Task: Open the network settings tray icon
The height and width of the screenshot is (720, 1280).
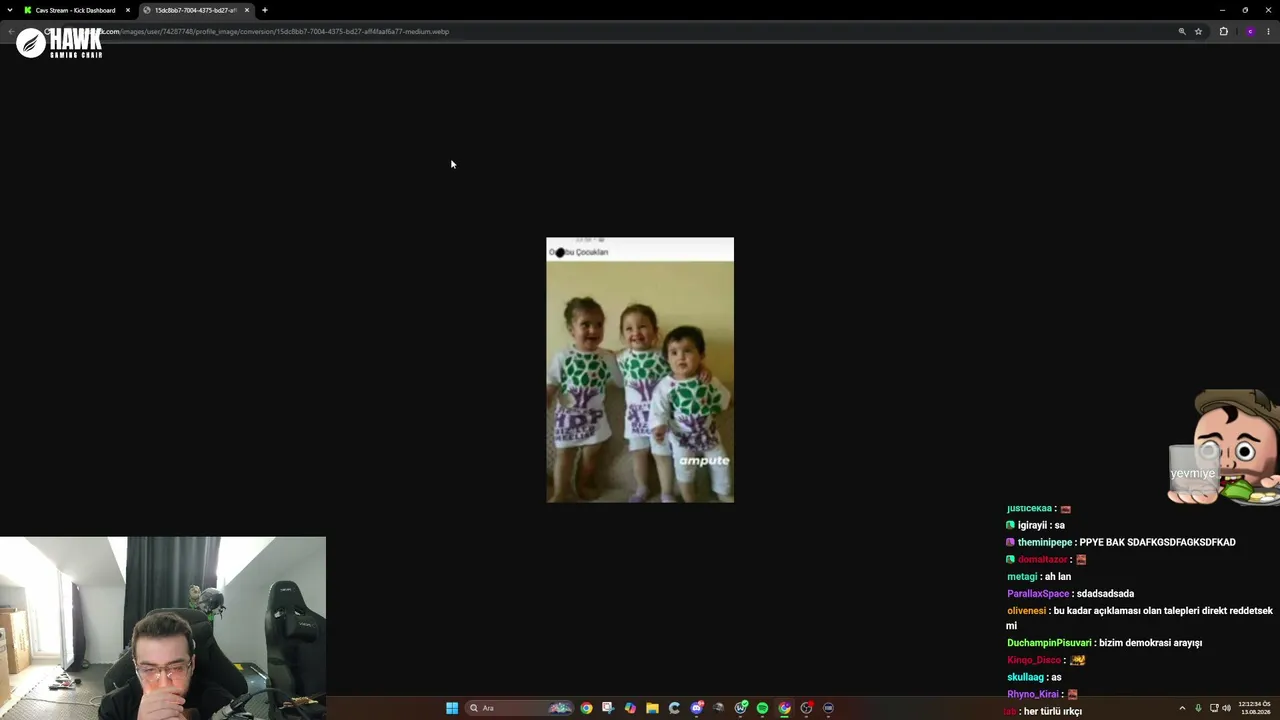Action: tap(1213, 708)
